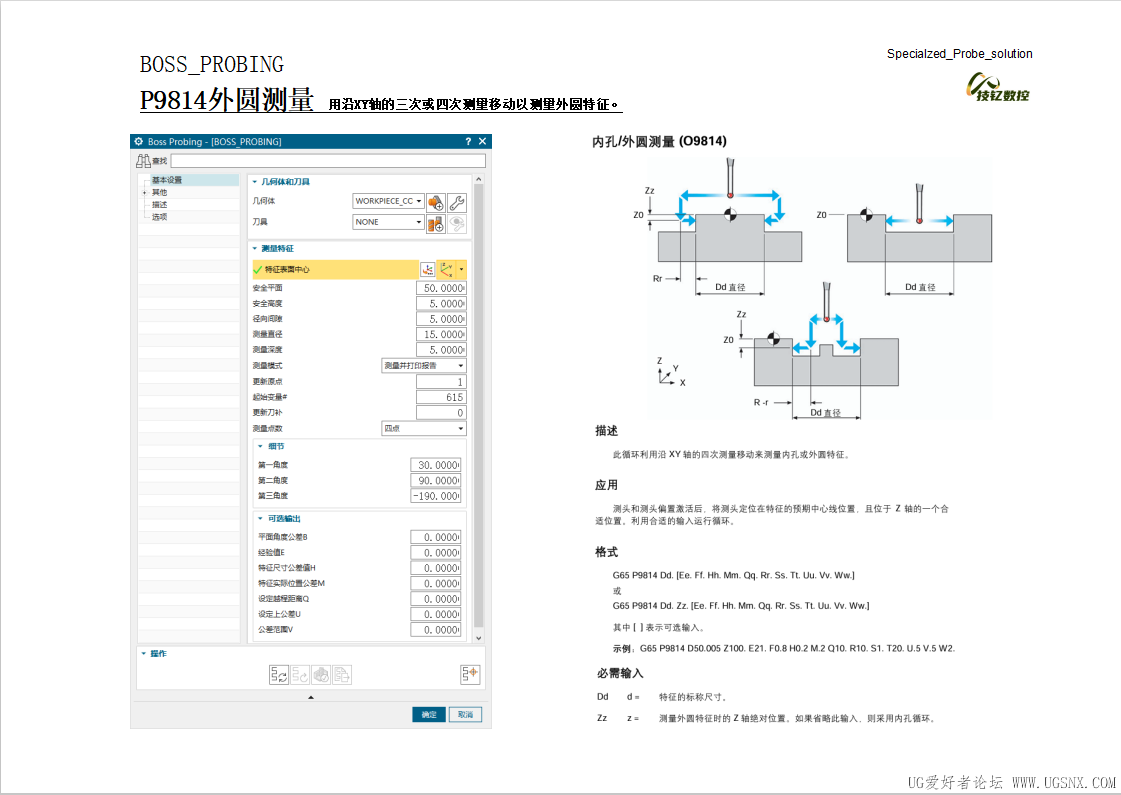Click the 安全高度 value field

(x=441, y=303)
